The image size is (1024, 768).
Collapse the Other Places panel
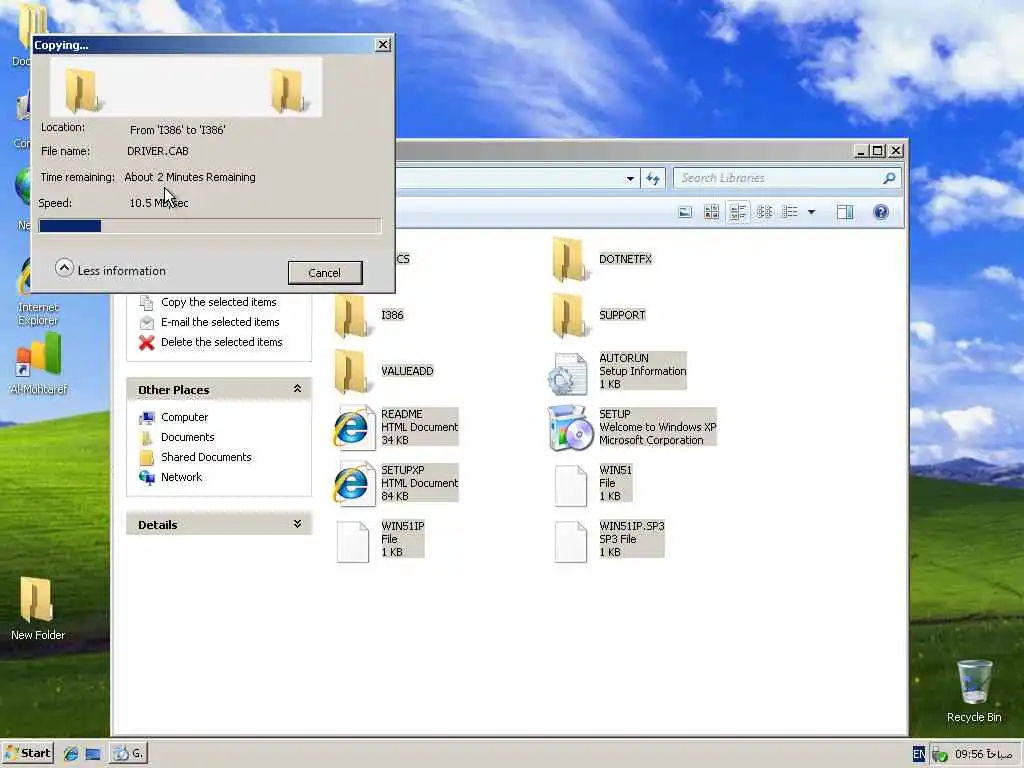coord(297,389)
